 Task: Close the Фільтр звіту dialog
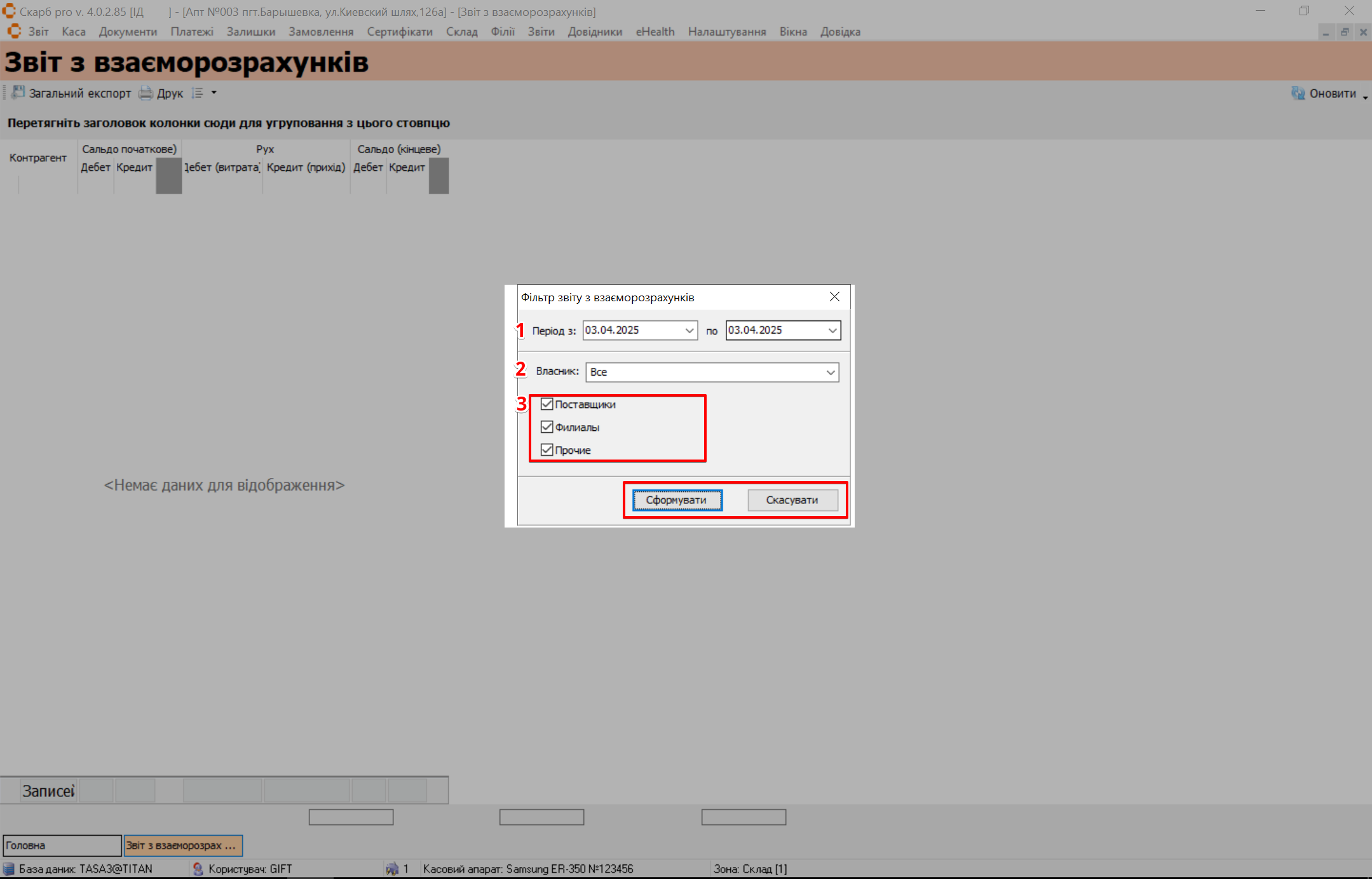834,297
